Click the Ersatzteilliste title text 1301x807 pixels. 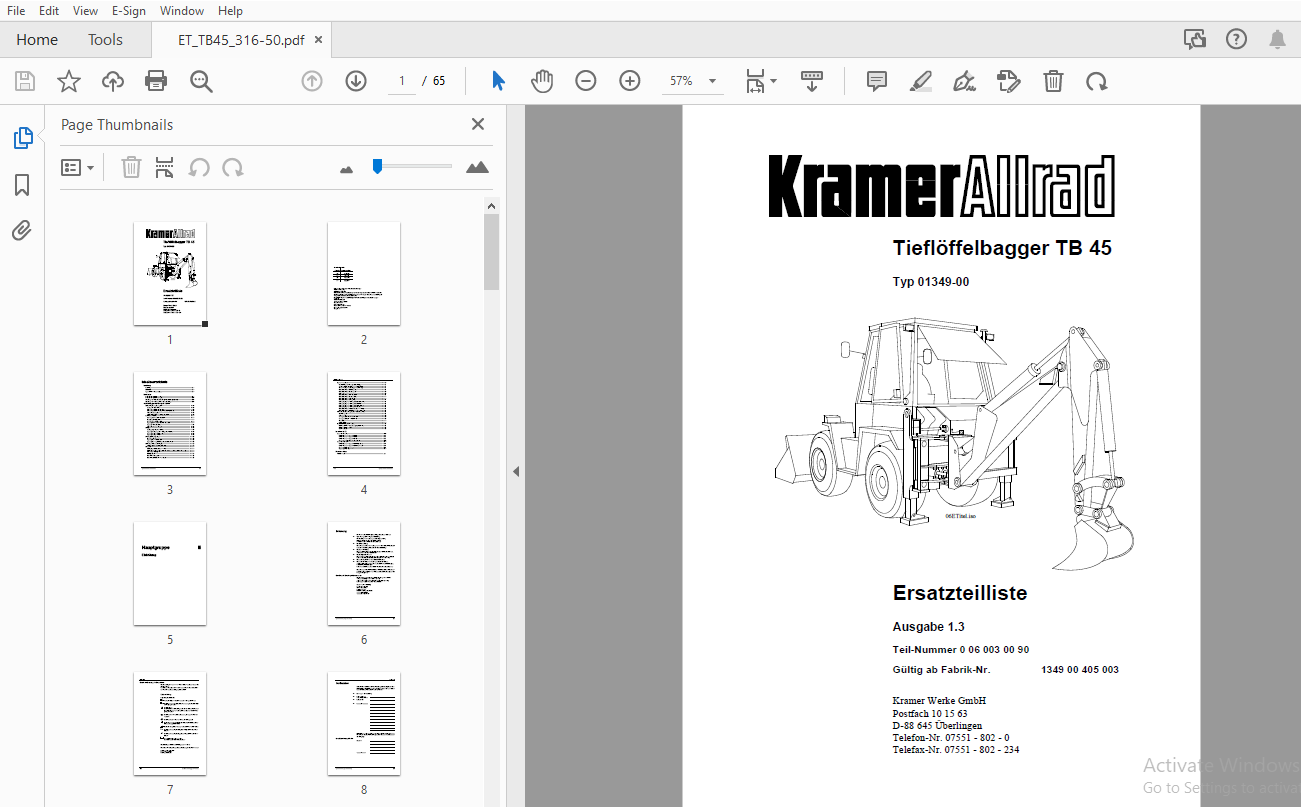tap(960, 593)
